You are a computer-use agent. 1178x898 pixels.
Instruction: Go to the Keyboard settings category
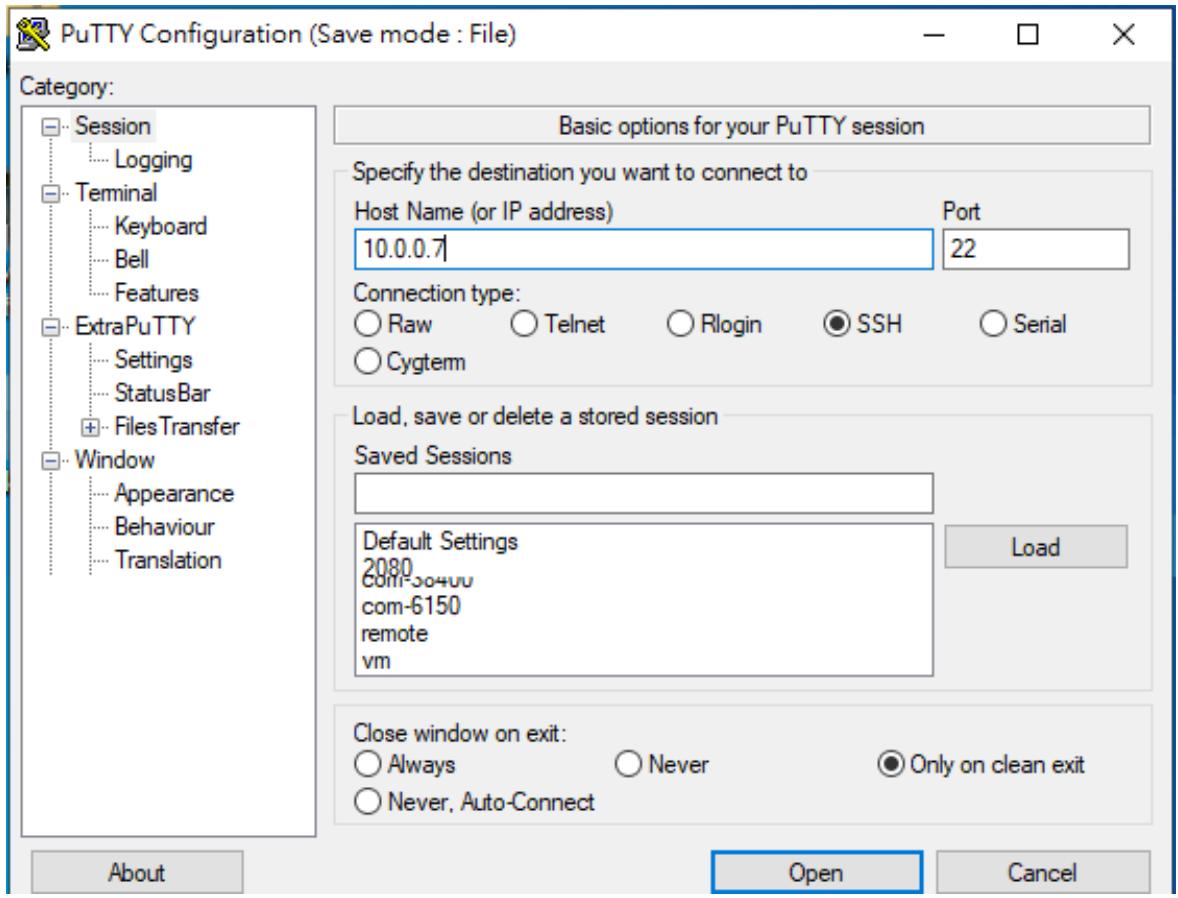[161, 226]
